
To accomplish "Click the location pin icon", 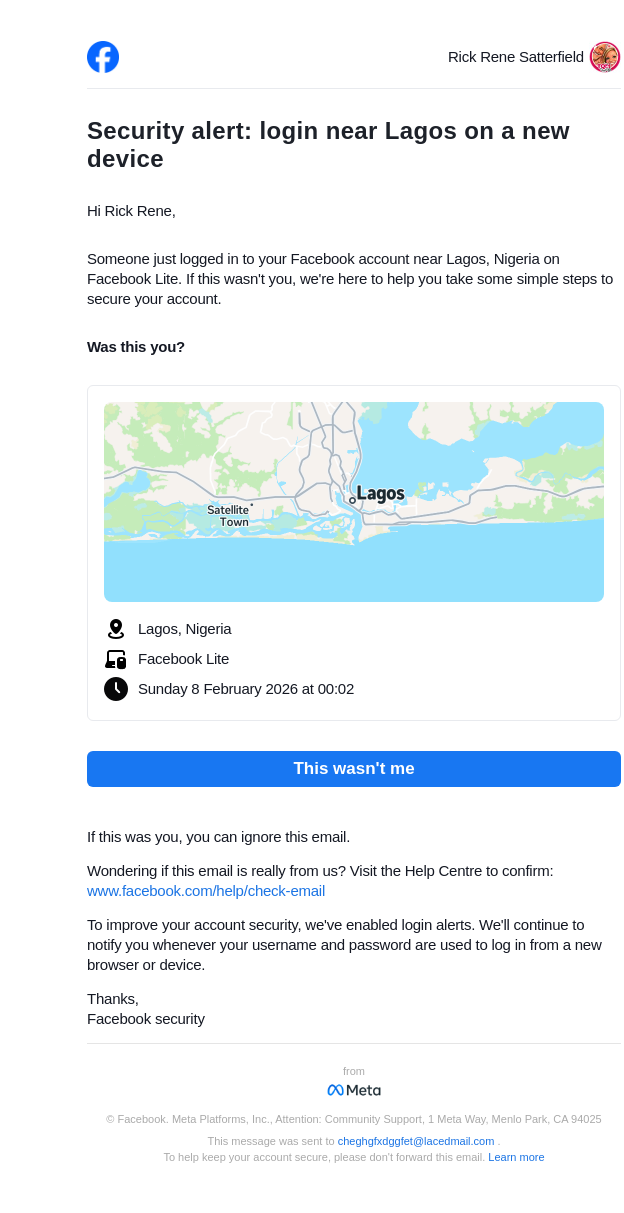I will (116, 629).
